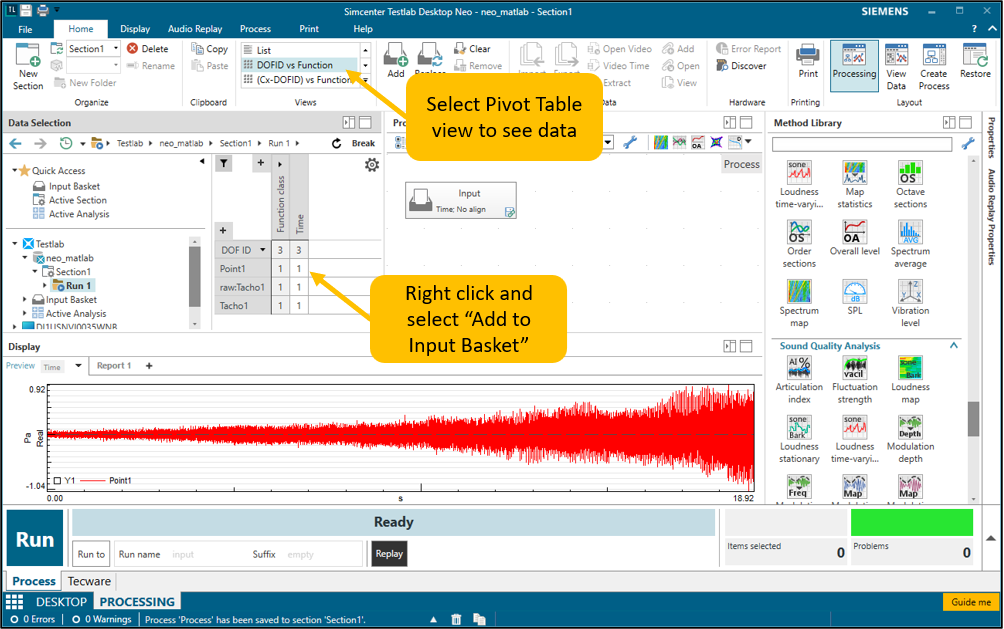Screen dimensions: 1004x629
Task: Pick the Order sections method
Action: coord(799,244)
